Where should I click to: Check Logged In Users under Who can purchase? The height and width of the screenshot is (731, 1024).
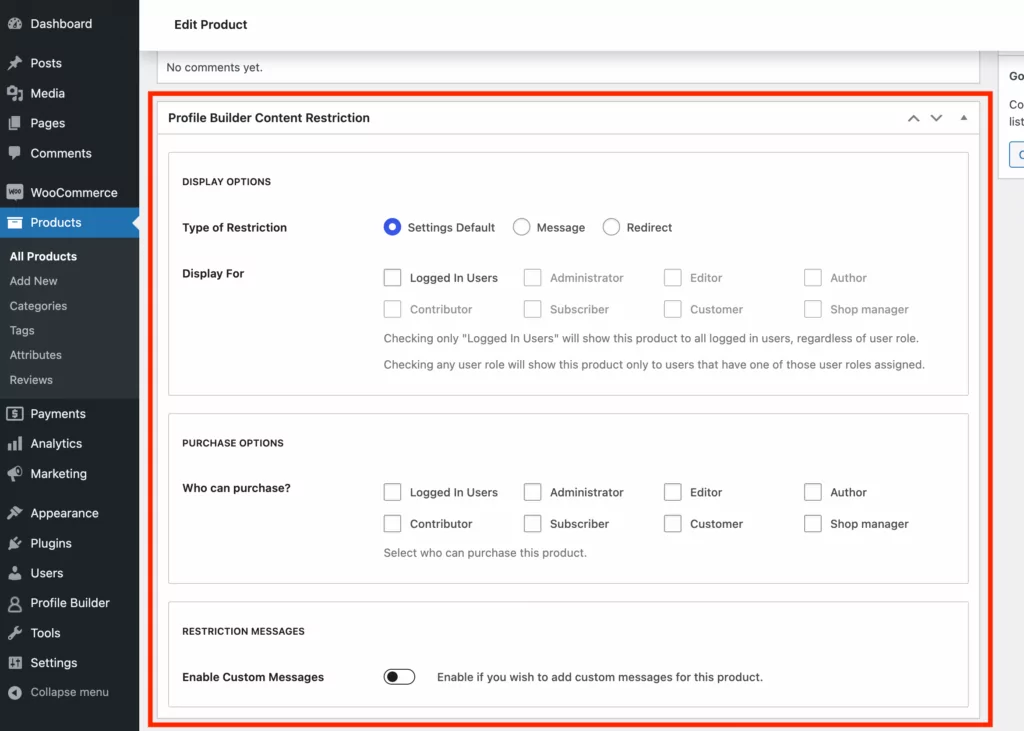click(392, 492)
